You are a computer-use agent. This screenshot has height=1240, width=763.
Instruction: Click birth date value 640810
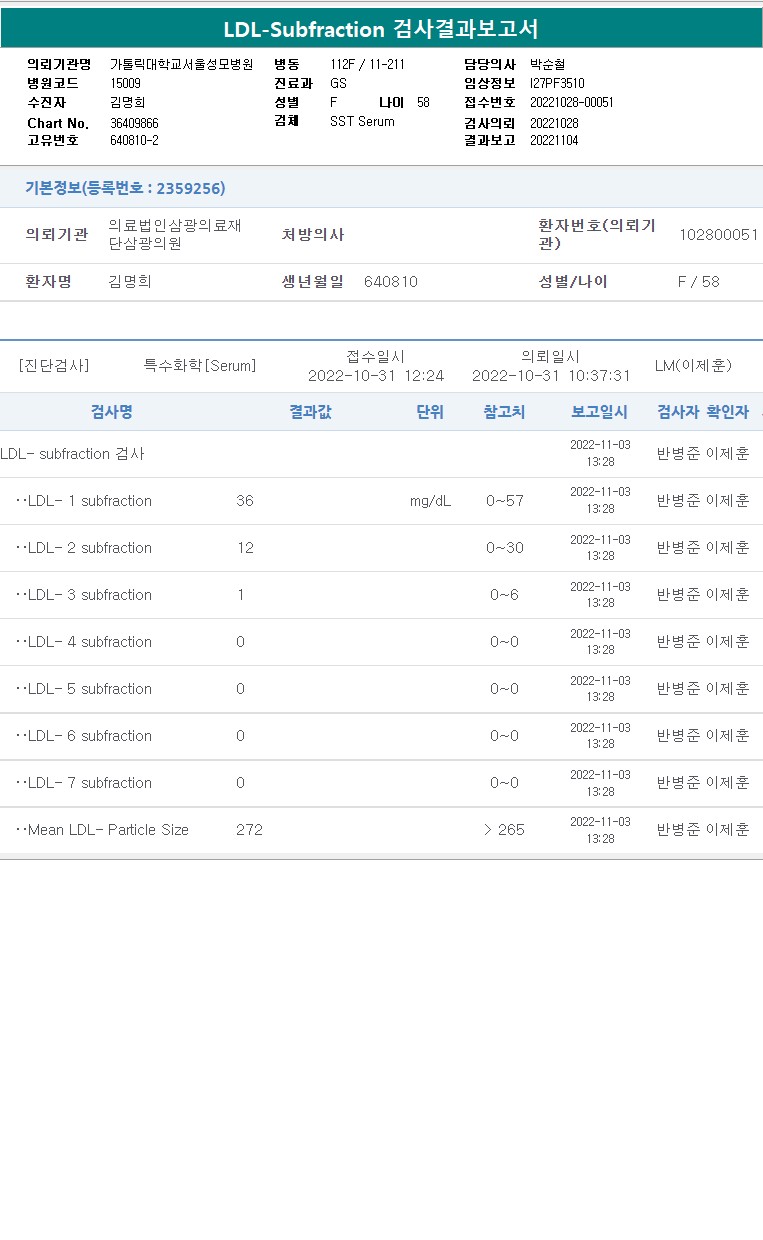coord(391,282)
